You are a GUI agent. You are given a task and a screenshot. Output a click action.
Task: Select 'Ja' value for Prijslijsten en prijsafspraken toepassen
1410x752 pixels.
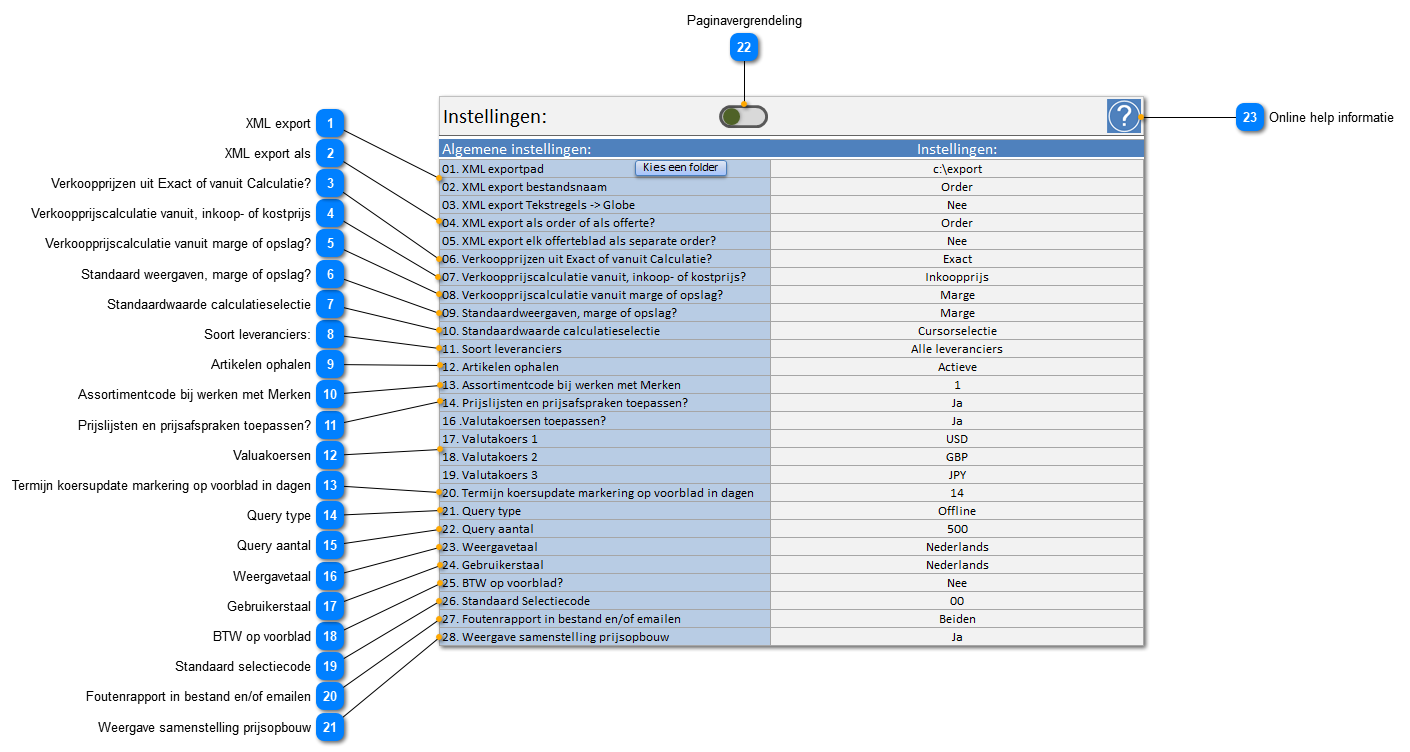pyautogui.click(x=957, y=403)
